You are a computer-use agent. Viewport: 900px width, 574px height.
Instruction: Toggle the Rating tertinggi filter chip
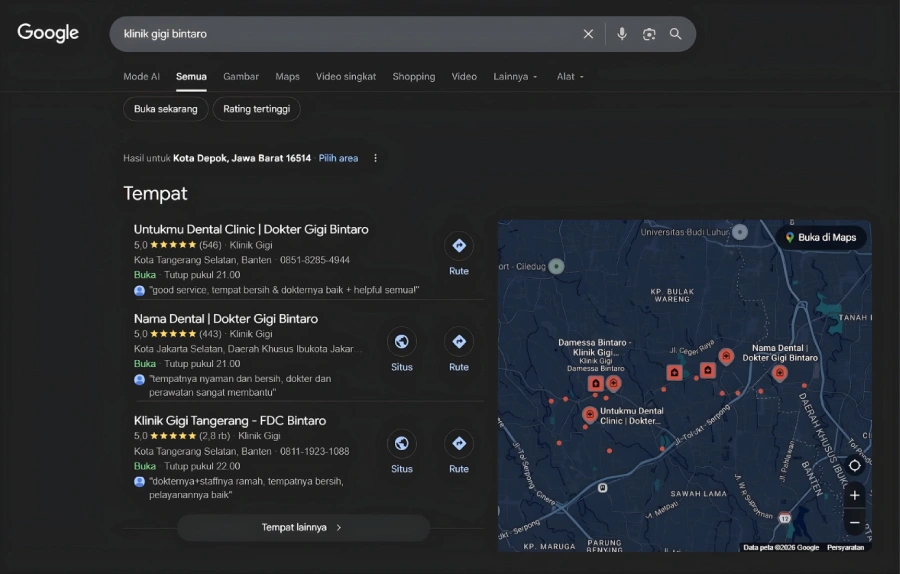(257, 109)
